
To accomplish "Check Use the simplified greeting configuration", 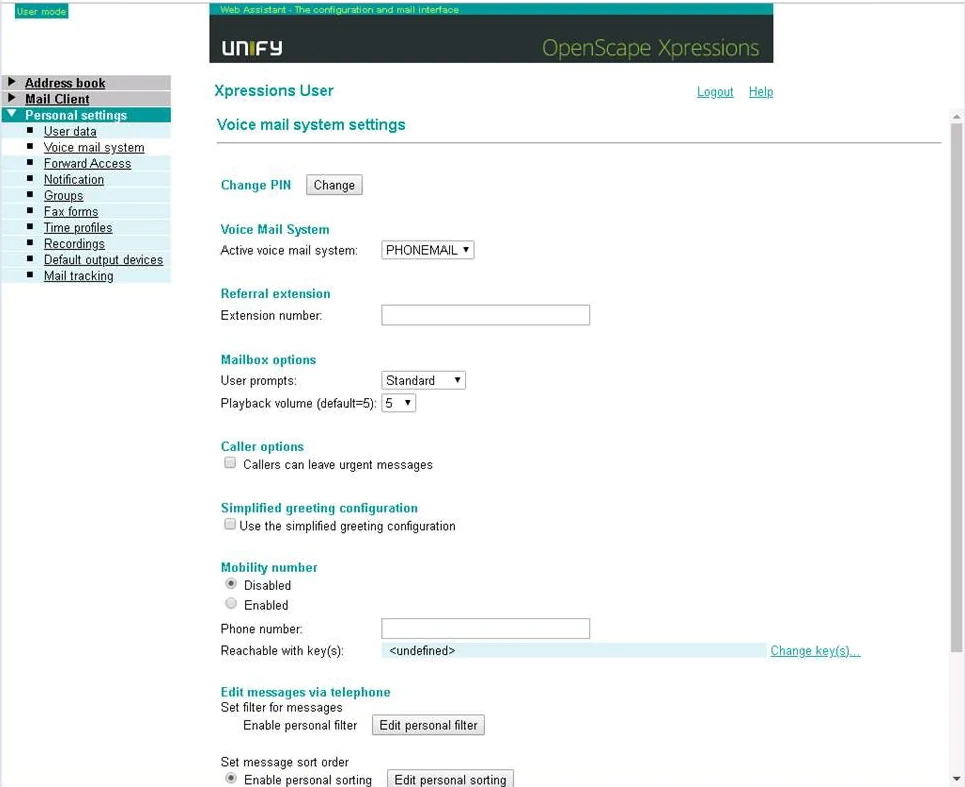I will click(x=230, y=524).
